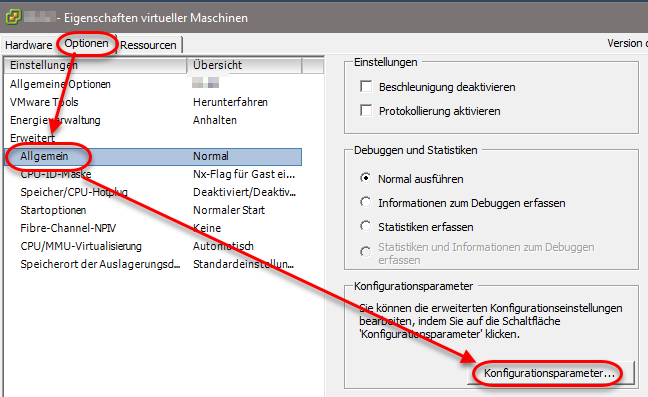Click the Herunterfahren value for VMware Tools
This screenshot has height=397, width=648.
coord(230,102)
